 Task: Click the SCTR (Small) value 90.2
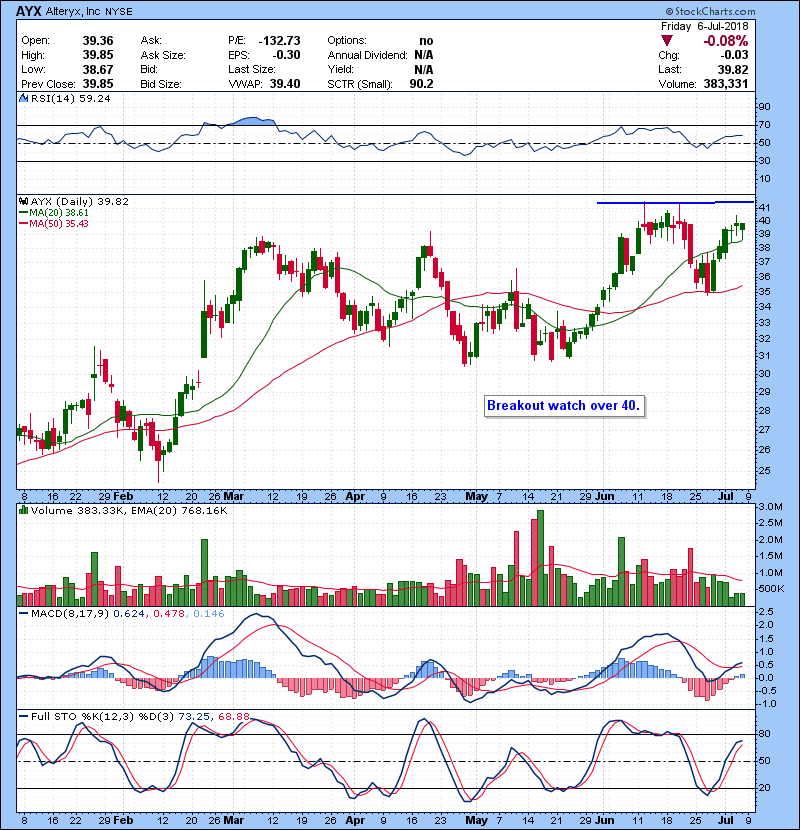(x=421, y=84)
